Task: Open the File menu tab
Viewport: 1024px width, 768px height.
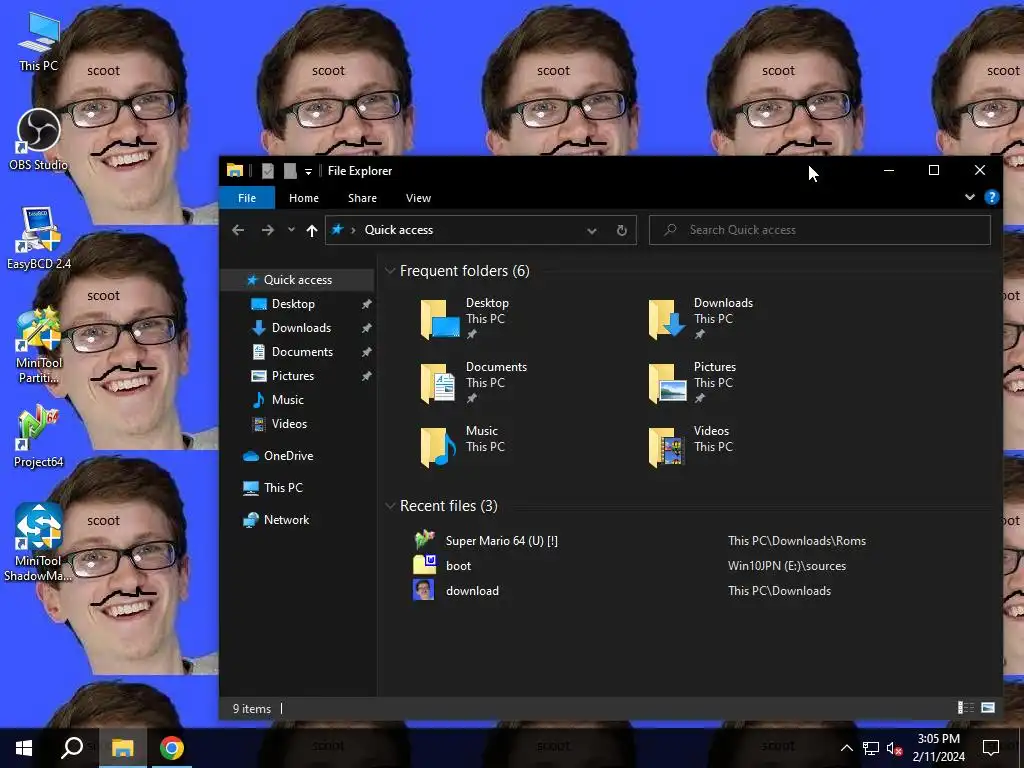Action: click(x=247, y=198)
